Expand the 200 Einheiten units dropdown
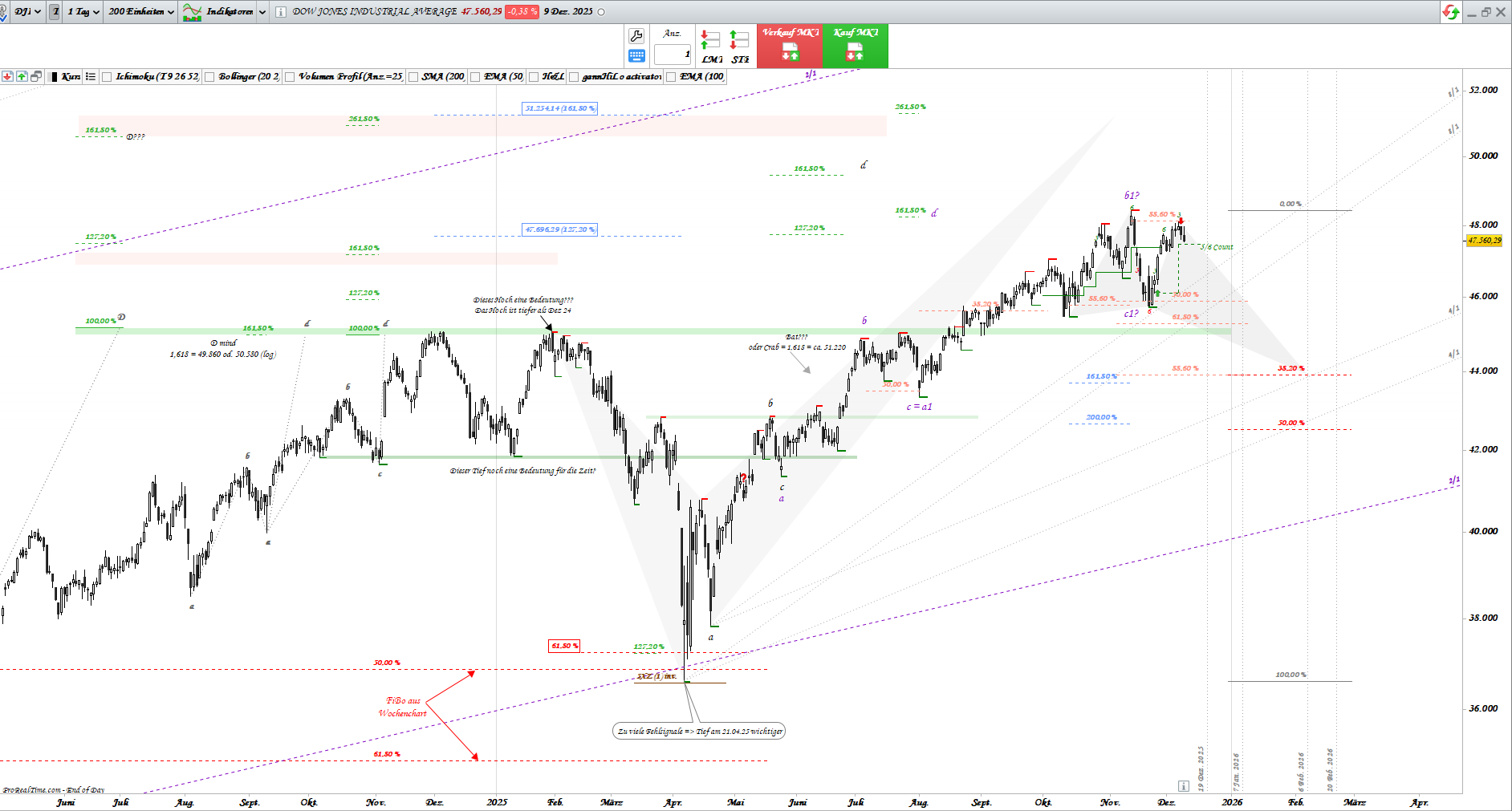 (x=141, y=11)
